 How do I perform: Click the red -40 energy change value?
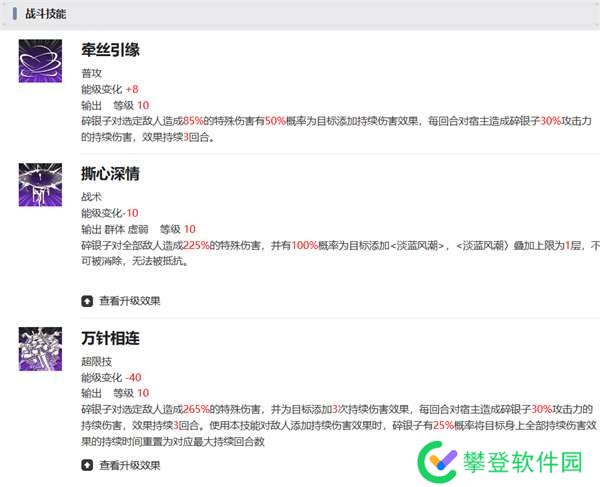point(133,378)
